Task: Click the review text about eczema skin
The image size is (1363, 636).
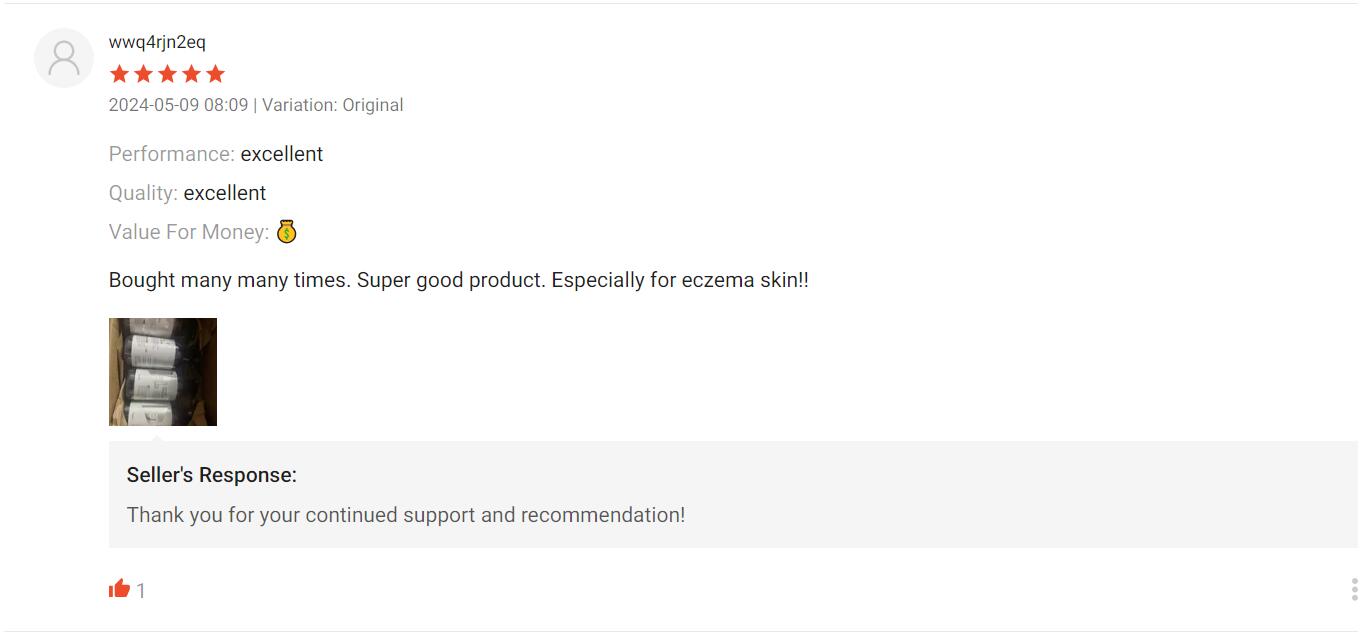Action: (x=458, y=280)
